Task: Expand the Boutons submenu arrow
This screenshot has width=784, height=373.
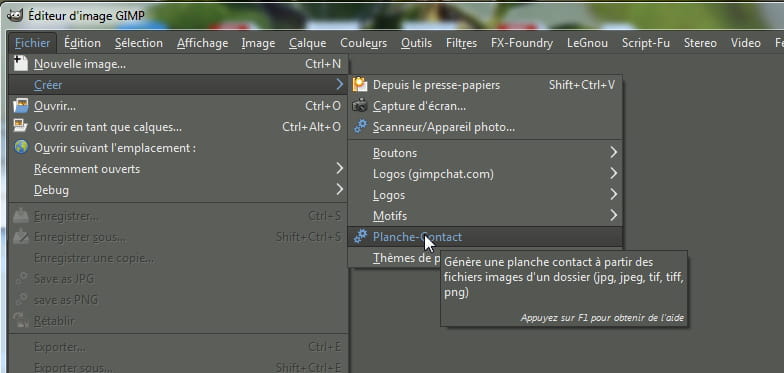Action: click(614, 152)
